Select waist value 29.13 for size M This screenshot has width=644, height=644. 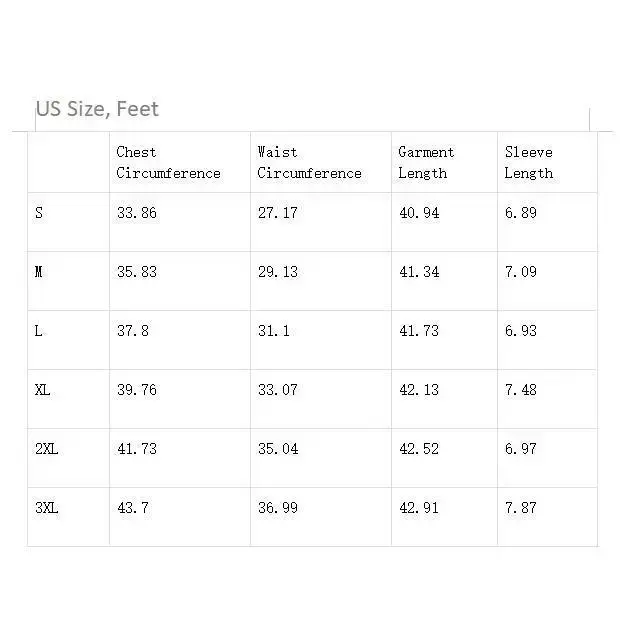click(x=278, y=272)
